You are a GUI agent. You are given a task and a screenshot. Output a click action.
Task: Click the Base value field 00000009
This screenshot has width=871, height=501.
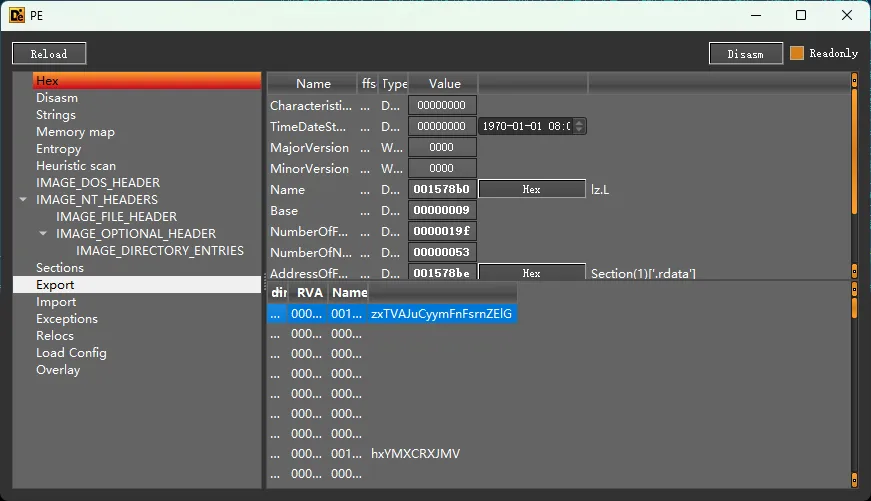click(442, 210)
